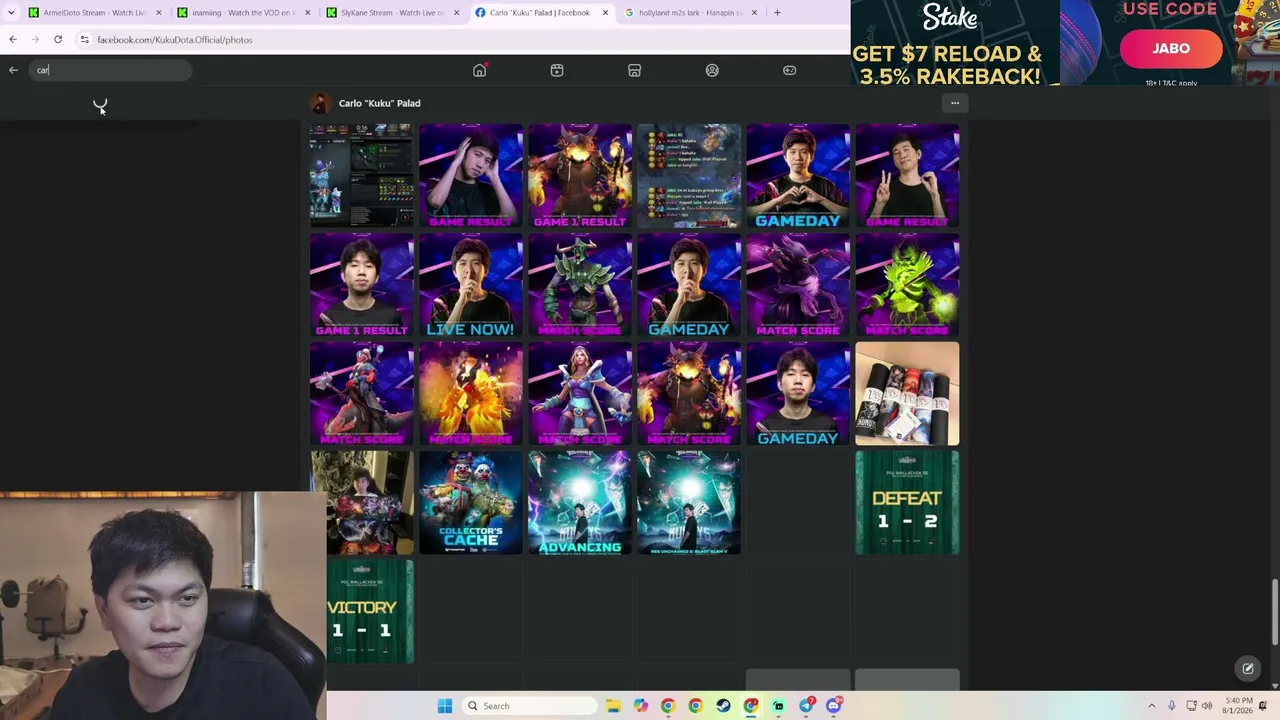
Task: Go back using browser back arrow
Action: click(13, 39)
